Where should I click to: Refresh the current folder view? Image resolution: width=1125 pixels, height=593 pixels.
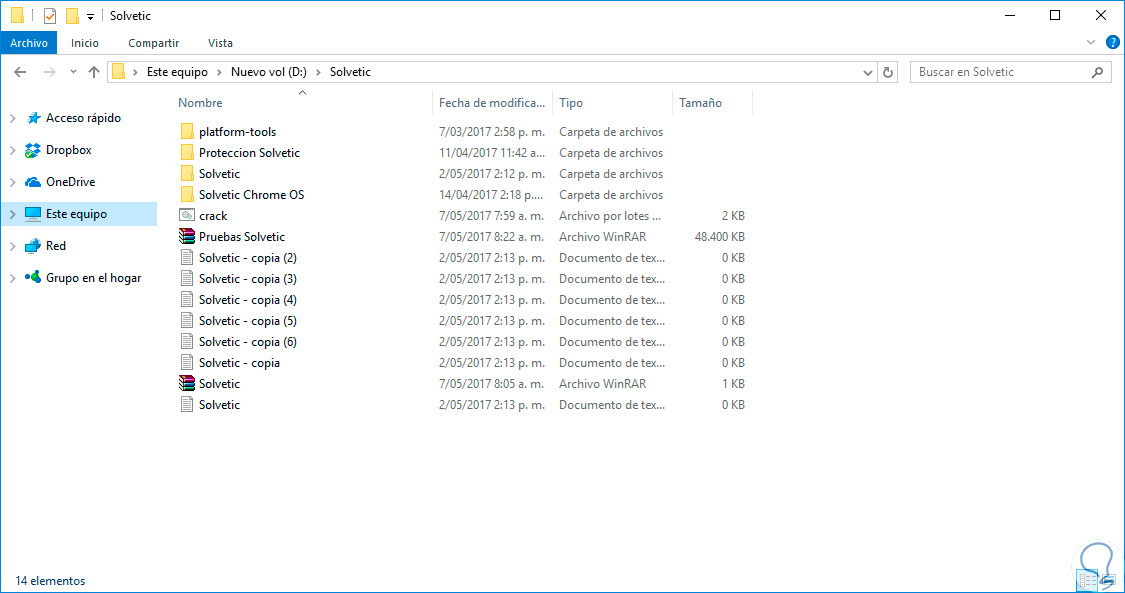(888, 72)
